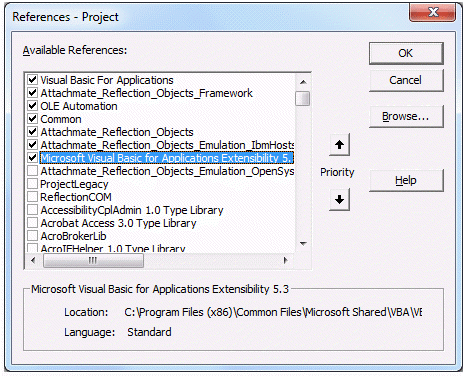Check Attachmate_Reflection_Objects_Emulation_OpenSys checkbox

click(x=32, y=171)
